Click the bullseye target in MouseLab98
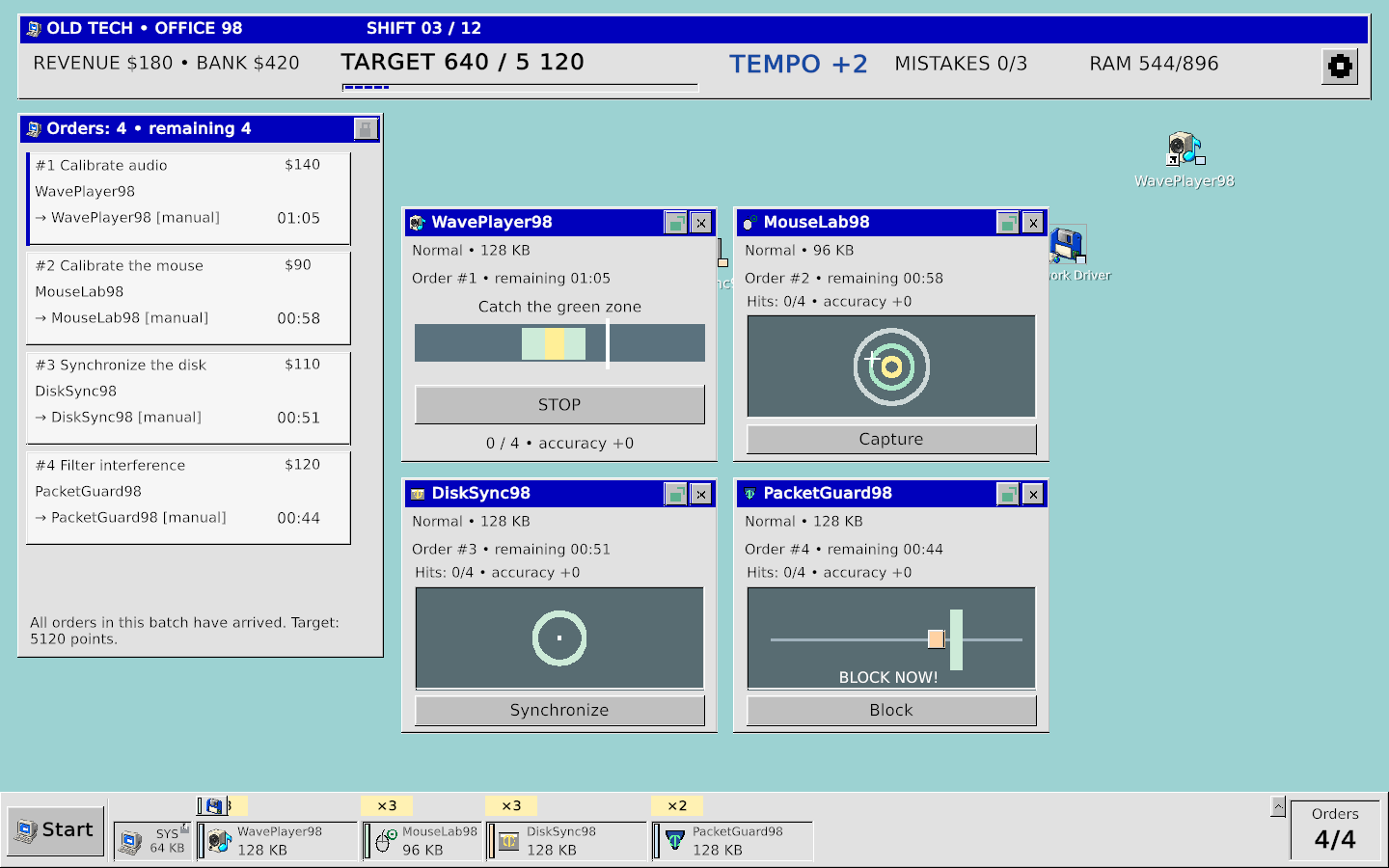The height and width of the screenshot is (868, 1389). 891,366
